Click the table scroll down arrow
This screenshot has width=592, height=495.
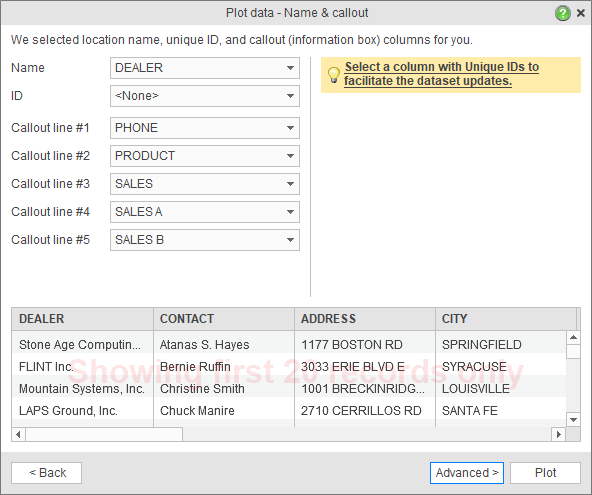coord(573,419)
